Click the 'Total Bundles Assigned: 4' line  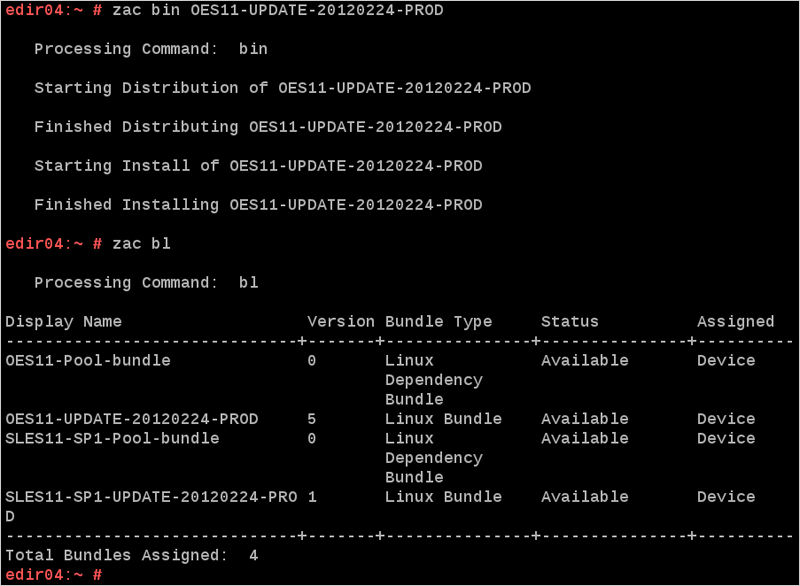click(132, 555)
